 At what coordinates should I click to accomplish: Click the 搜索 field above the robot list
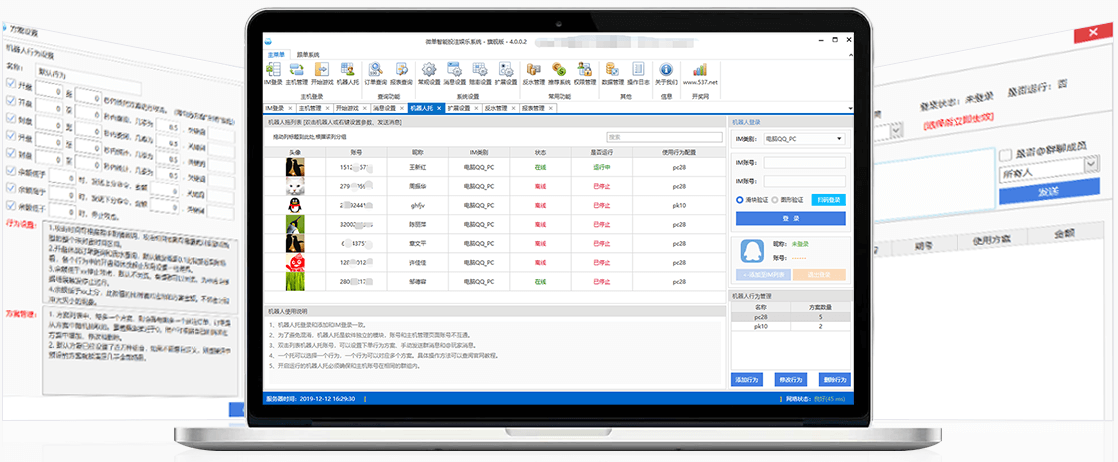pos(663,137)
